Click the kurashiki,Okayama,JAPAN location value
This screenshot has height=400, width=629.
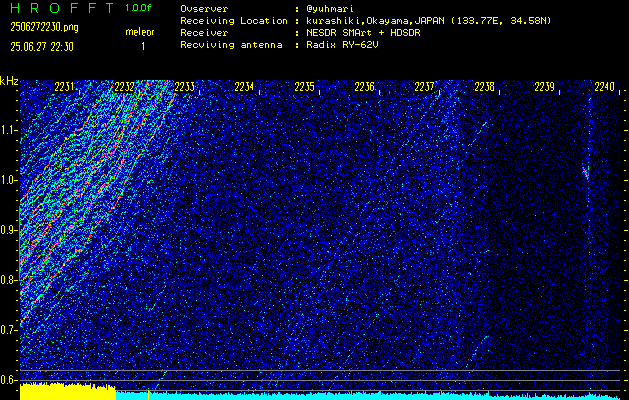click(428, 21)
